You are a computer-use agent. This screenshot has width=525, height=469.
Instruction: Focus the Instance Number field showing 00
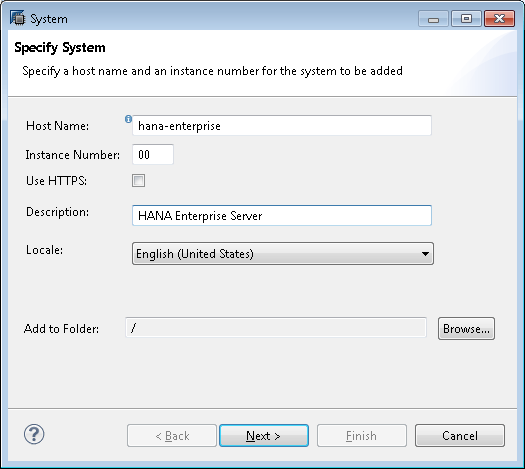click(153, 154)
